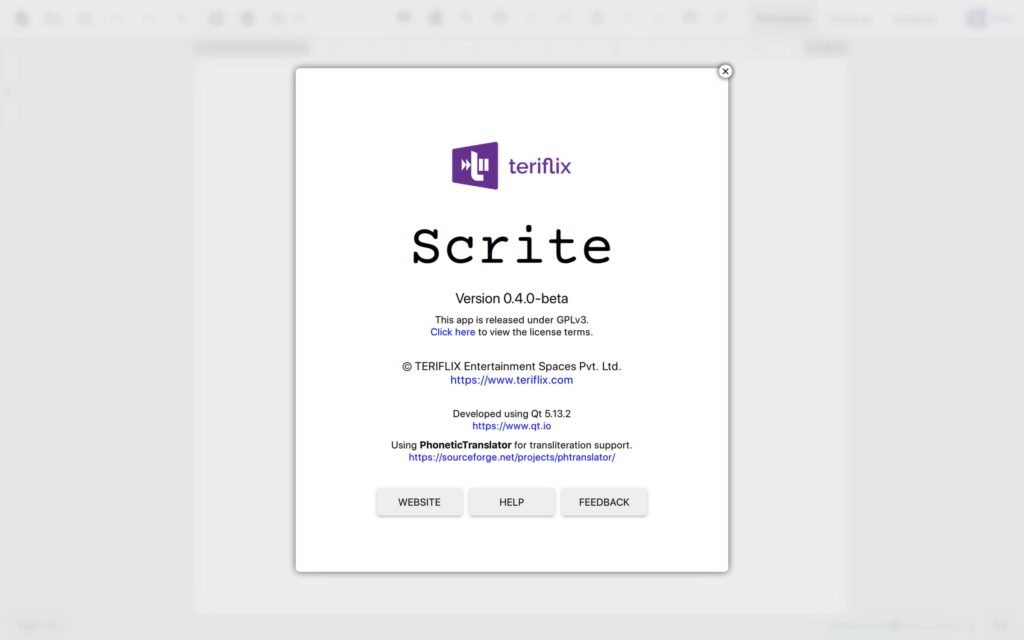Click the large Scrite title text
1024x640 pixels.
click(x=511, y=246)
